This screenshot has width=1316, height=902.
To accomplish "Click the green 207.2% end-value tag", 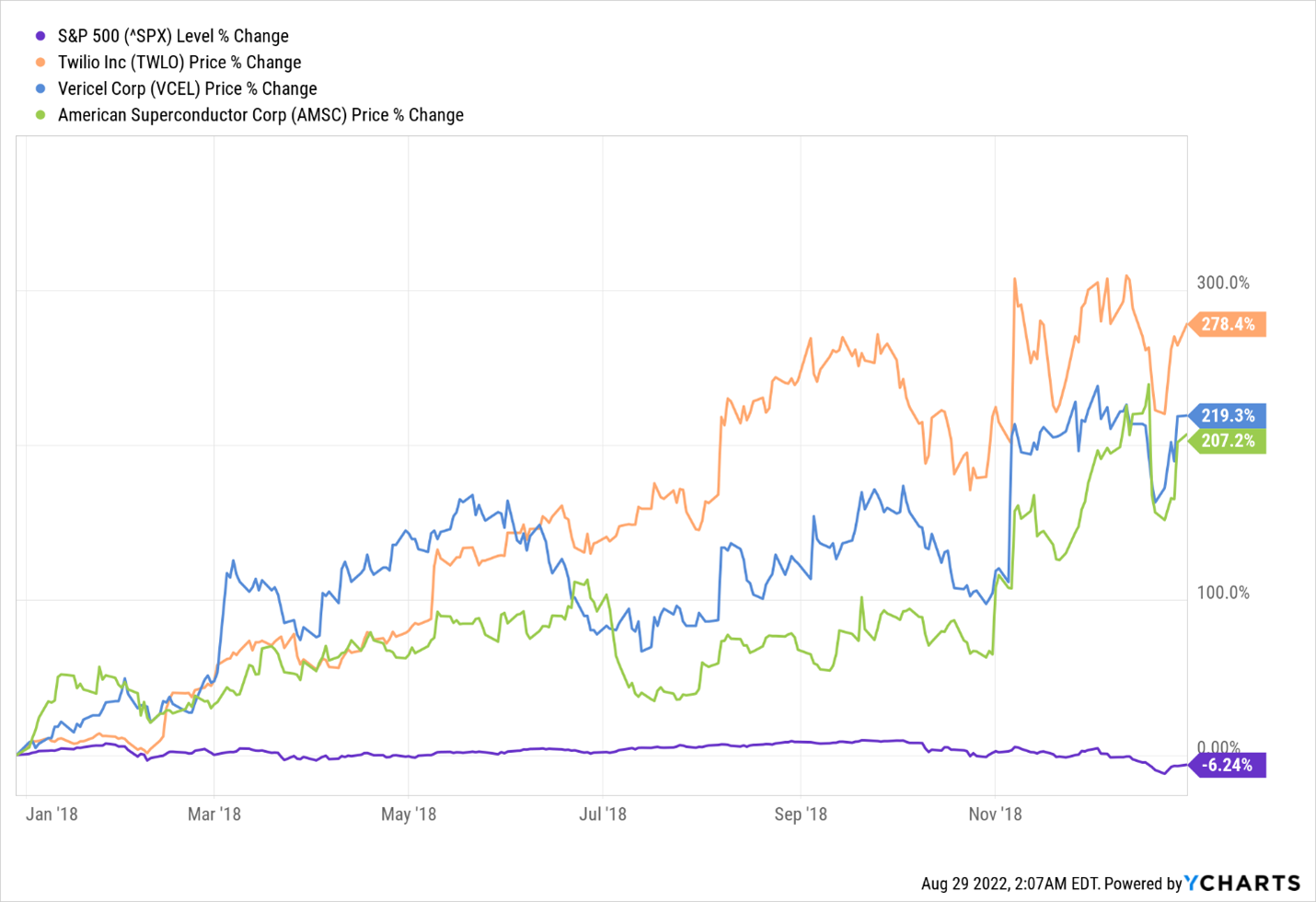I will (x=1229, y=441).
